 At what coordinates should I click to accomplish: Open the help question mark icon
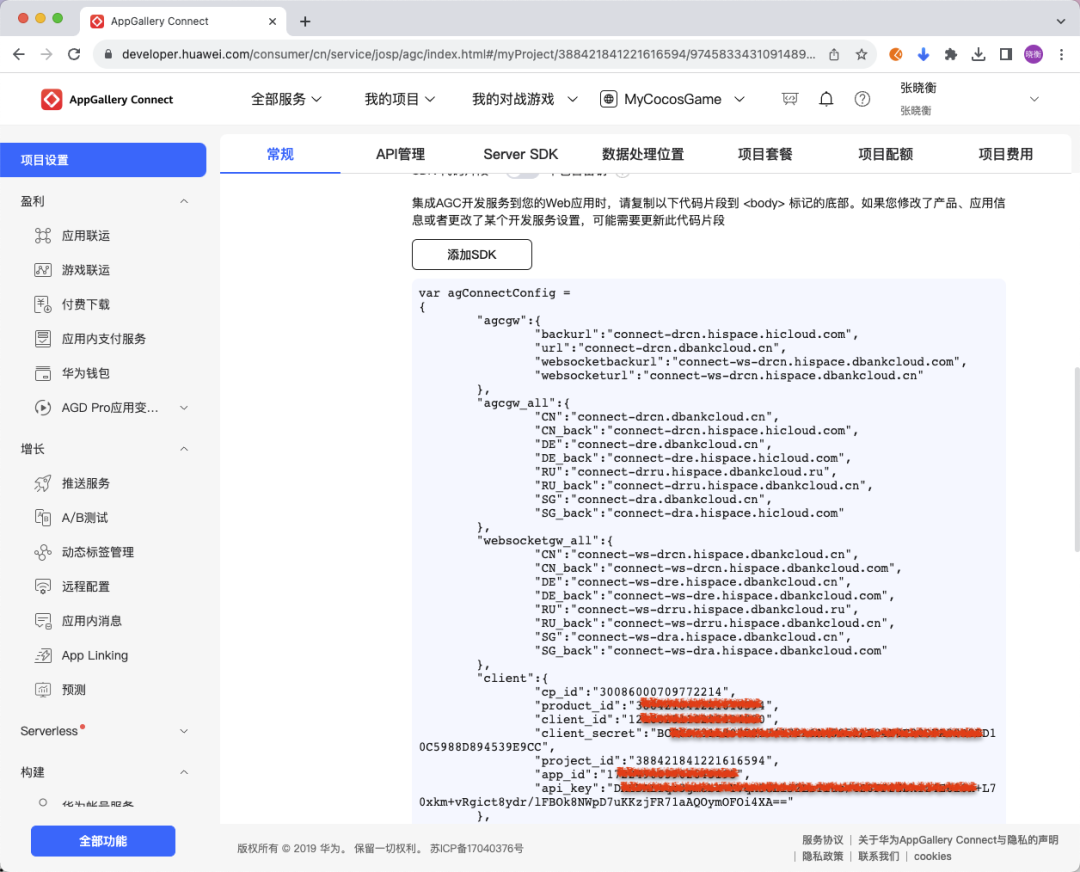[x=862, y=99]
